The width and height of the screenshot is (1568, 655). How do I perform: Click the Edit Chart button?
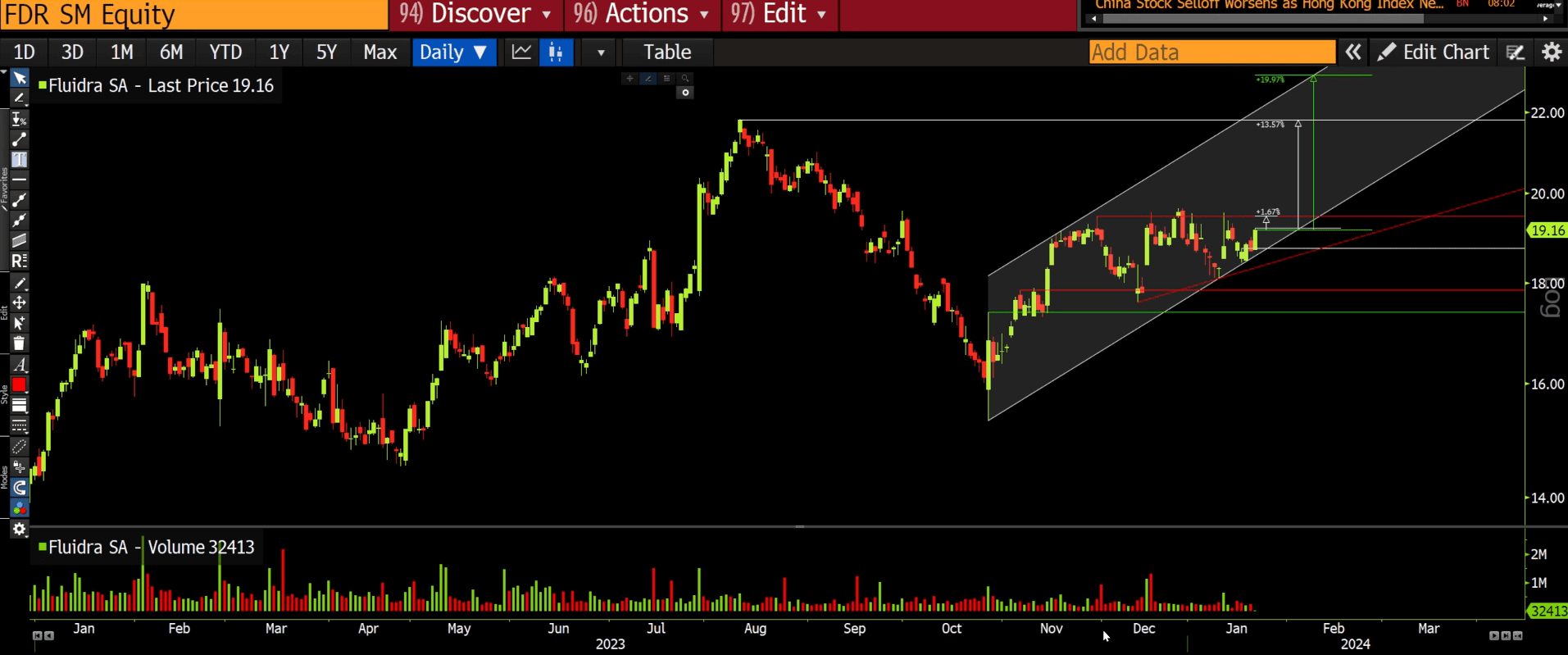coord(1433,52)
